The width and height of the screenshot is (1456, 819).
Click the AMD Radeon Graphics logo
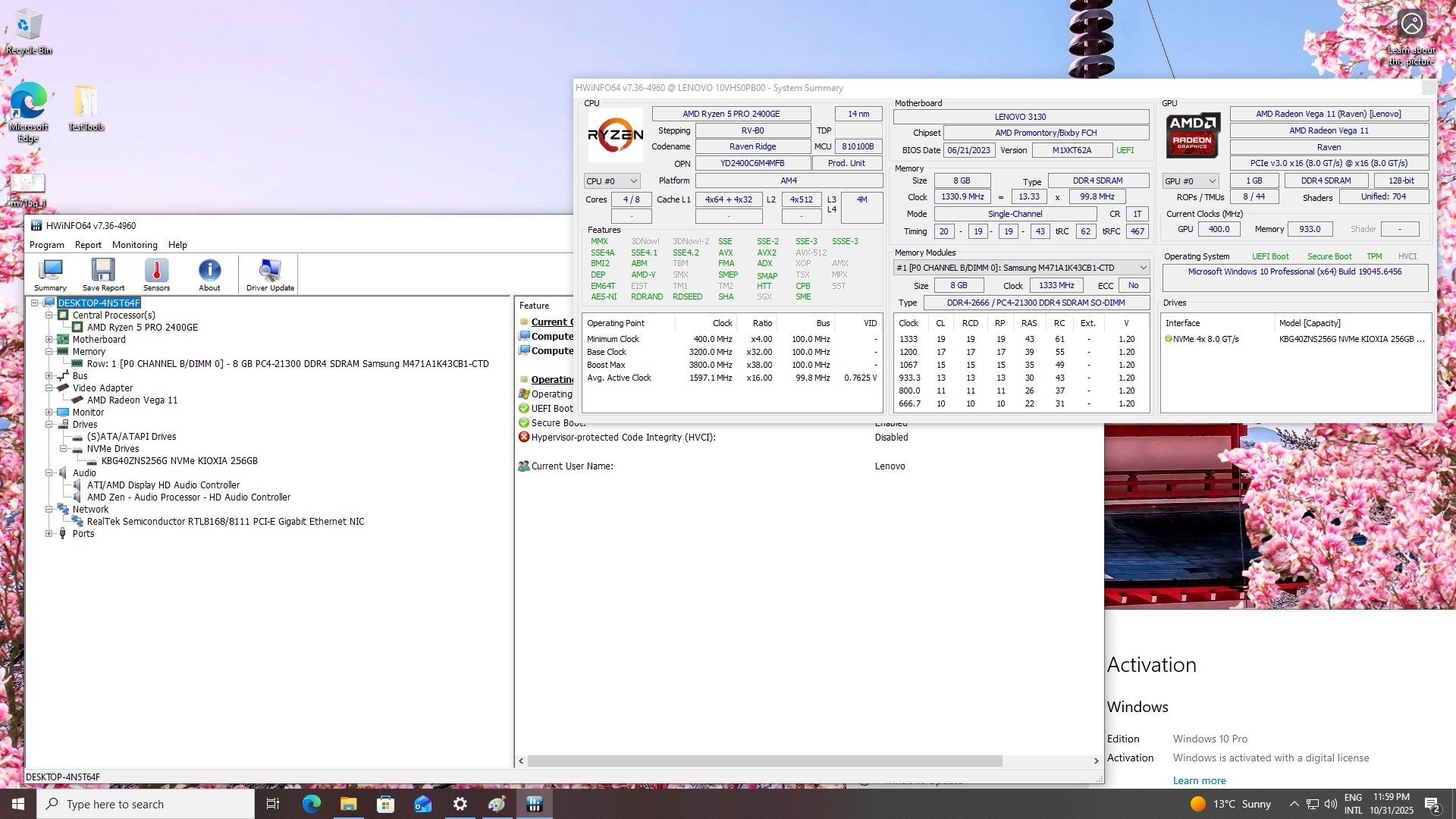[1192, 135]
